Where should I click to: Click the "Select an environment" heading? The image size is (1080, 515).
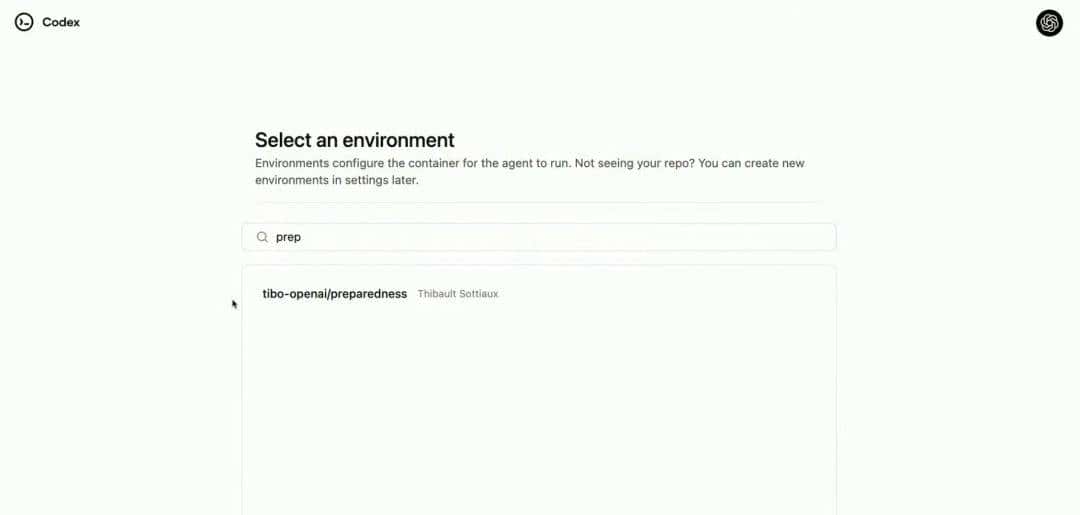tap(354, 140)
